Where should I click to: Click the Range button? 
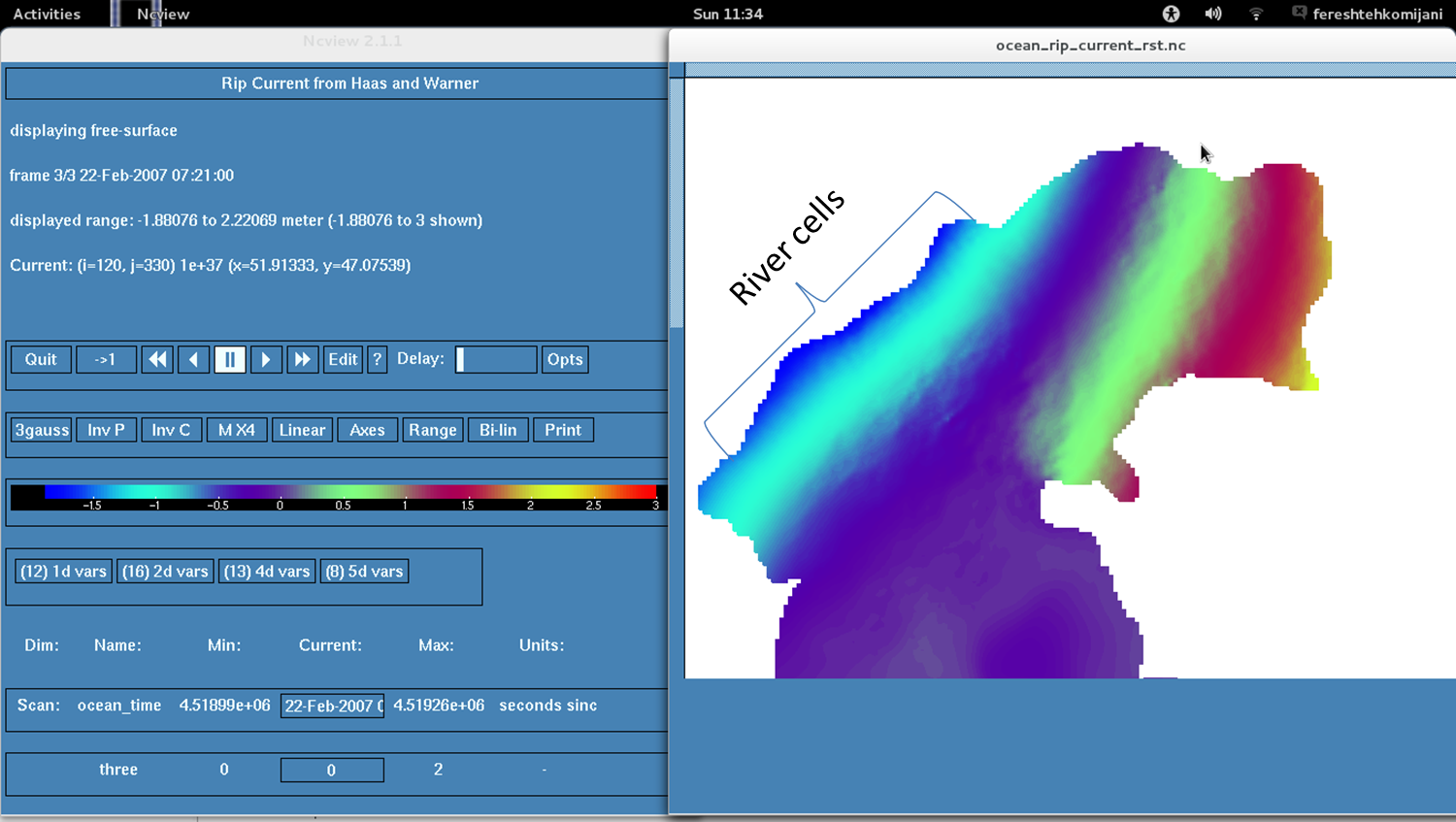click(432, 430)
